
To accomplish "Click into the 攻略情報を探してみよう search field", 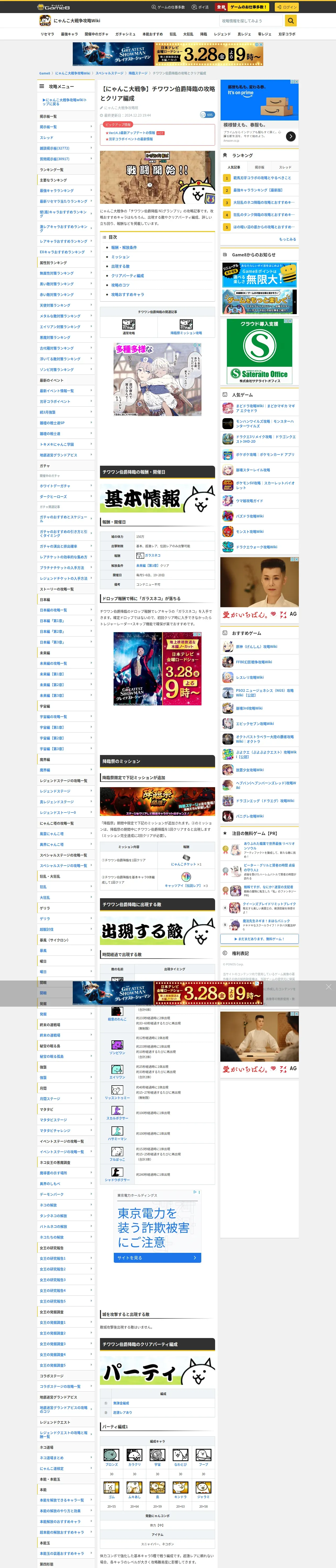I will click(251, 21).
